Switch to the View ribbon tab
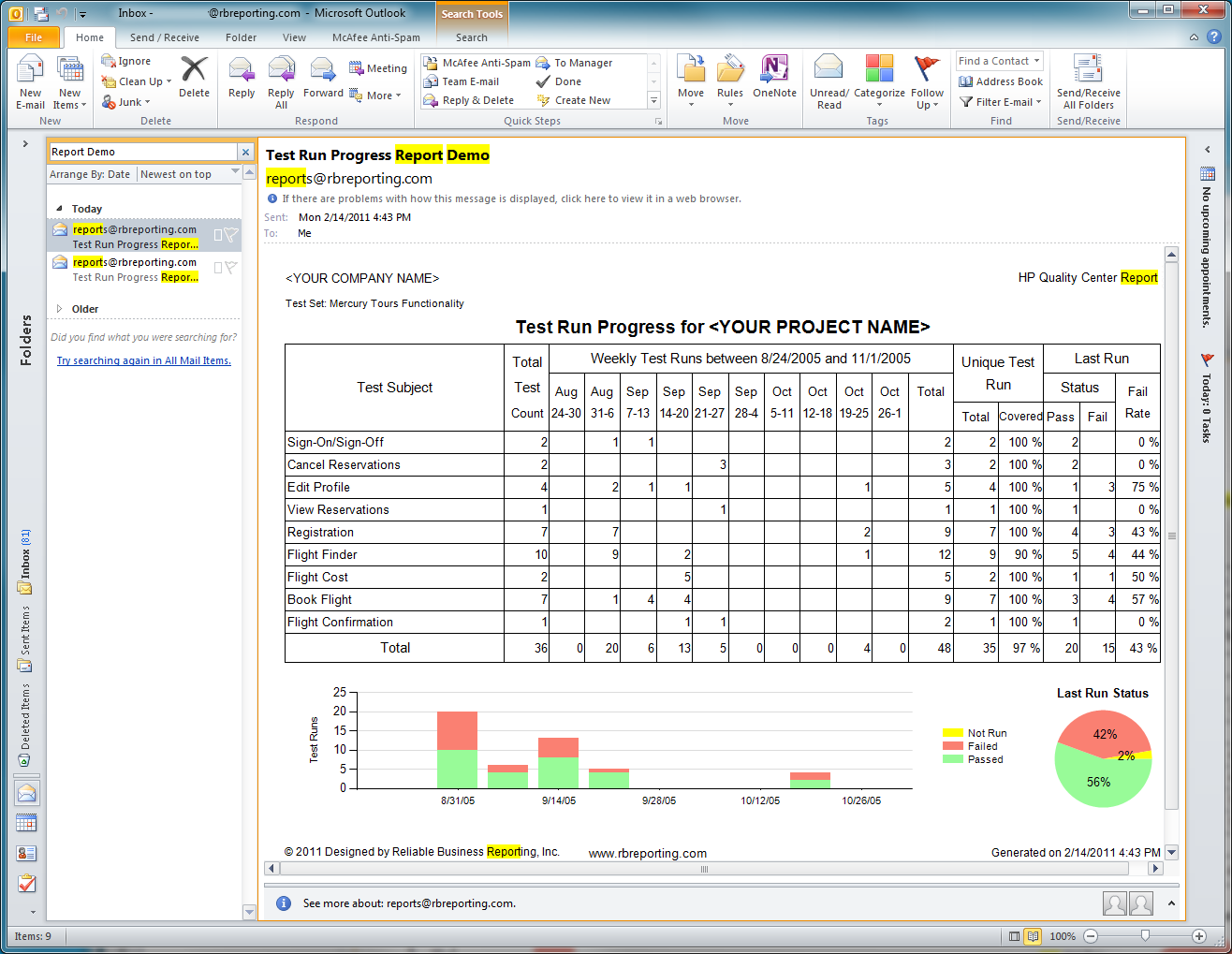This screenshot has width=1232, height=954. [294, 37]
